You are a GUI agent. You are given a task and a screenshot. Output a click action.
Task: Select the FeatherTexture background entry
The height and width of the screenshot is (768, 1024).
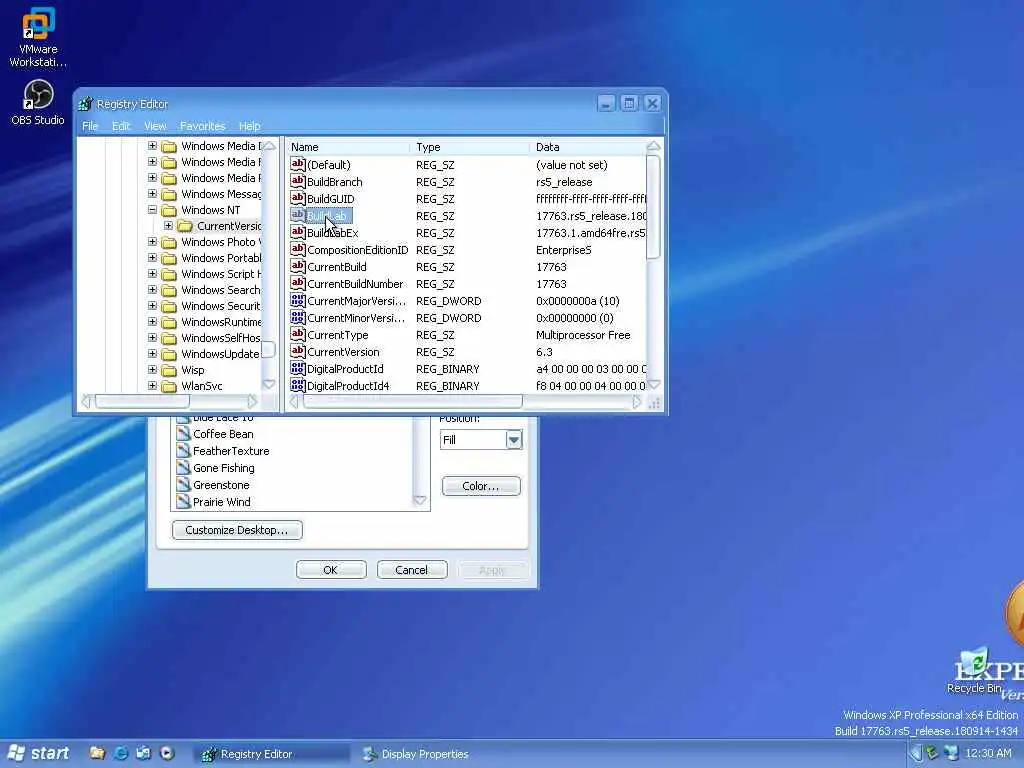231,451
